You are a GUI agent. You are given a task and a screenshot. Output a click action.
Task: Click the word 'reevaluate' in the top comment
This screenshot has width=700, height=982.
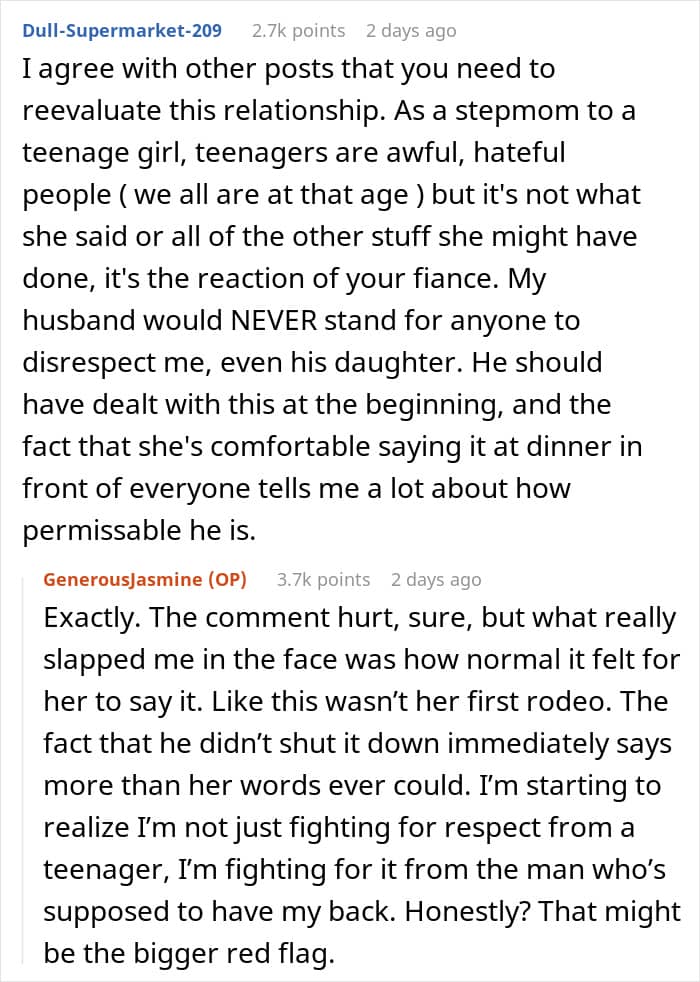[x=99, y=111]
